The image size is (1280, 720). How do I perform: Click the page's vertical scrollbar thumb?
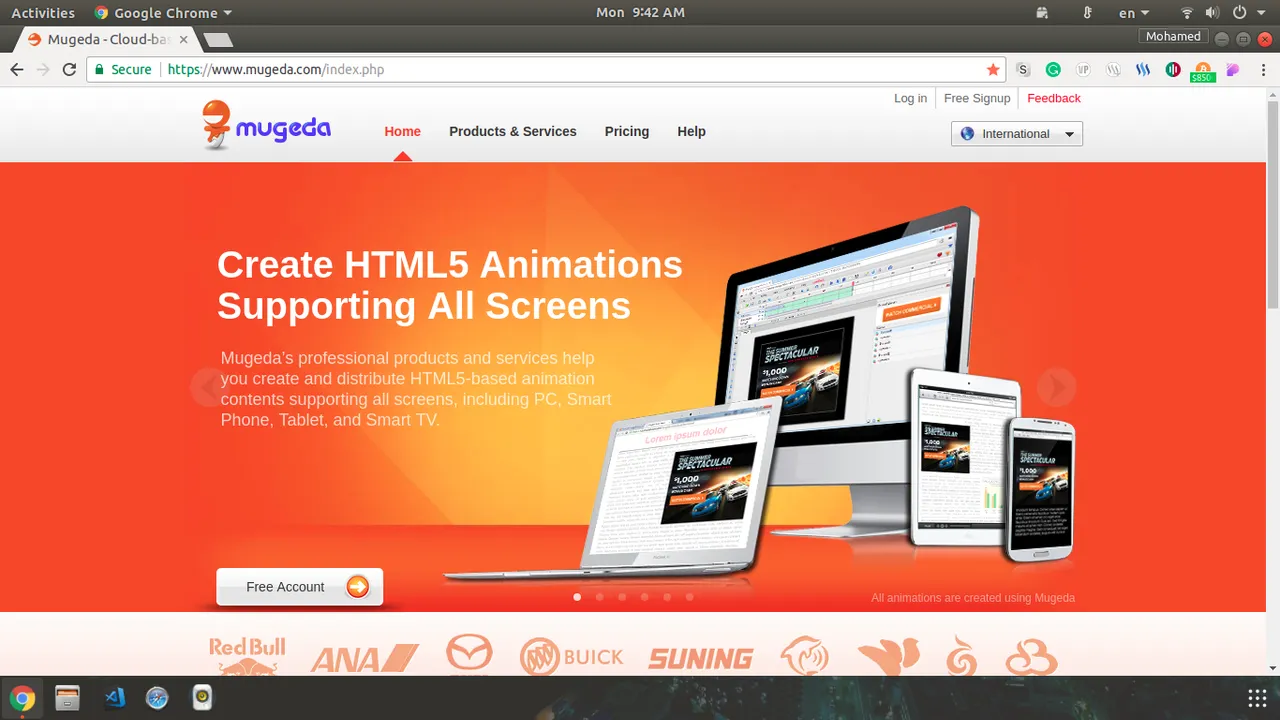[1273, 205]
